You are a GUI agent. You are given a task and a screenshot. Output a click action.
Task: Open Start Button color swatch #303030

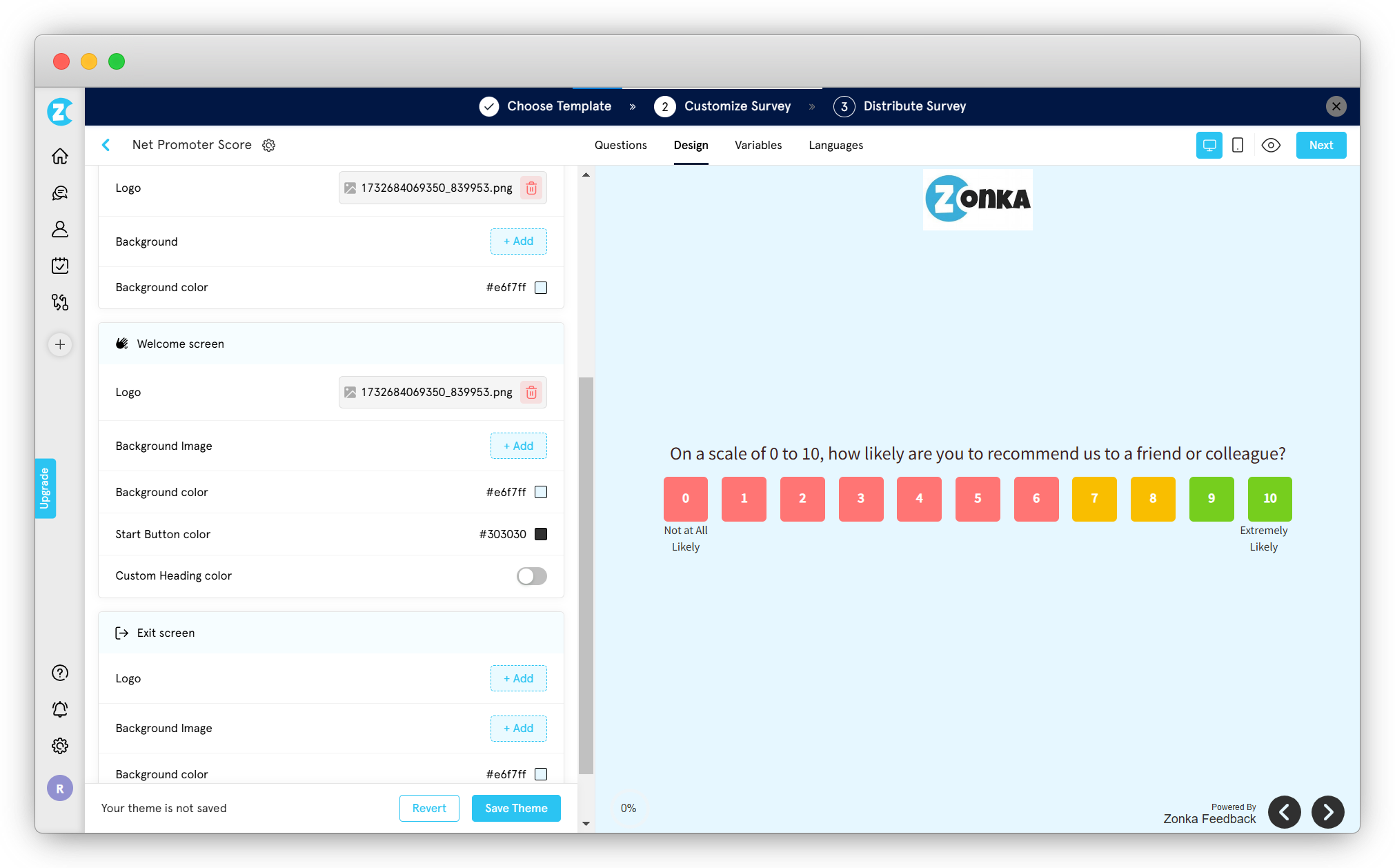[x=541, y=534]
